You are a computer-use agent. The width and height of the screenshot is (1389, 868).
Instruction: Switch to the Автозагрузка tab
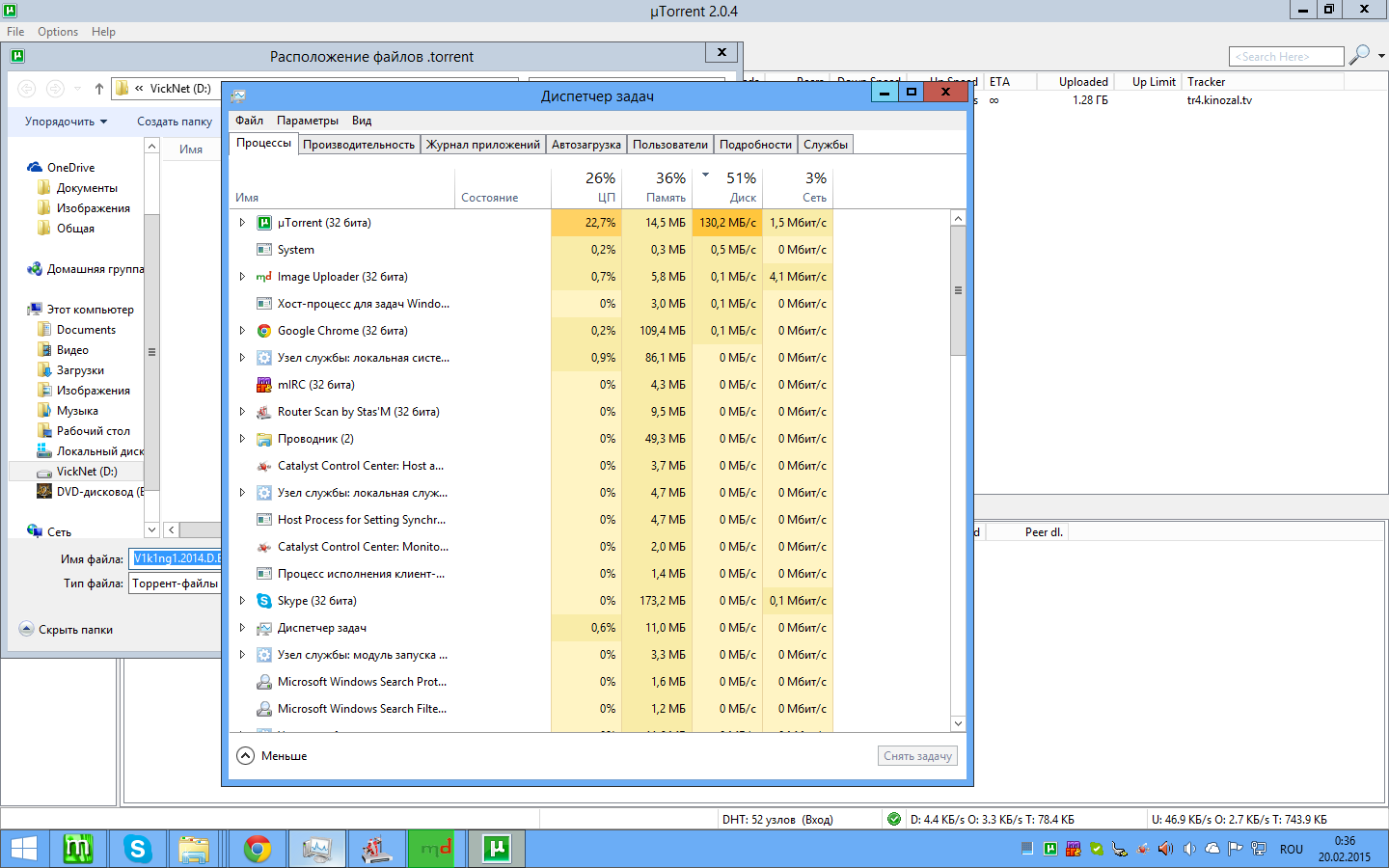[586, 145]
